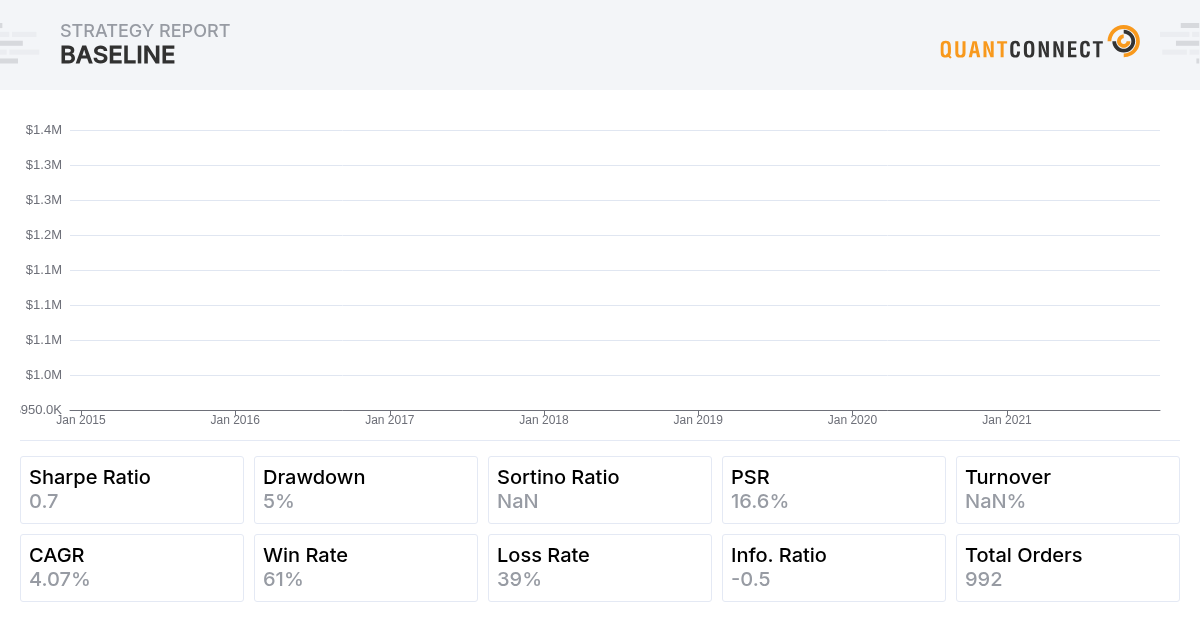
Task: Toggle the Loss Rate metric card
Action: click(x=599, y=567)
